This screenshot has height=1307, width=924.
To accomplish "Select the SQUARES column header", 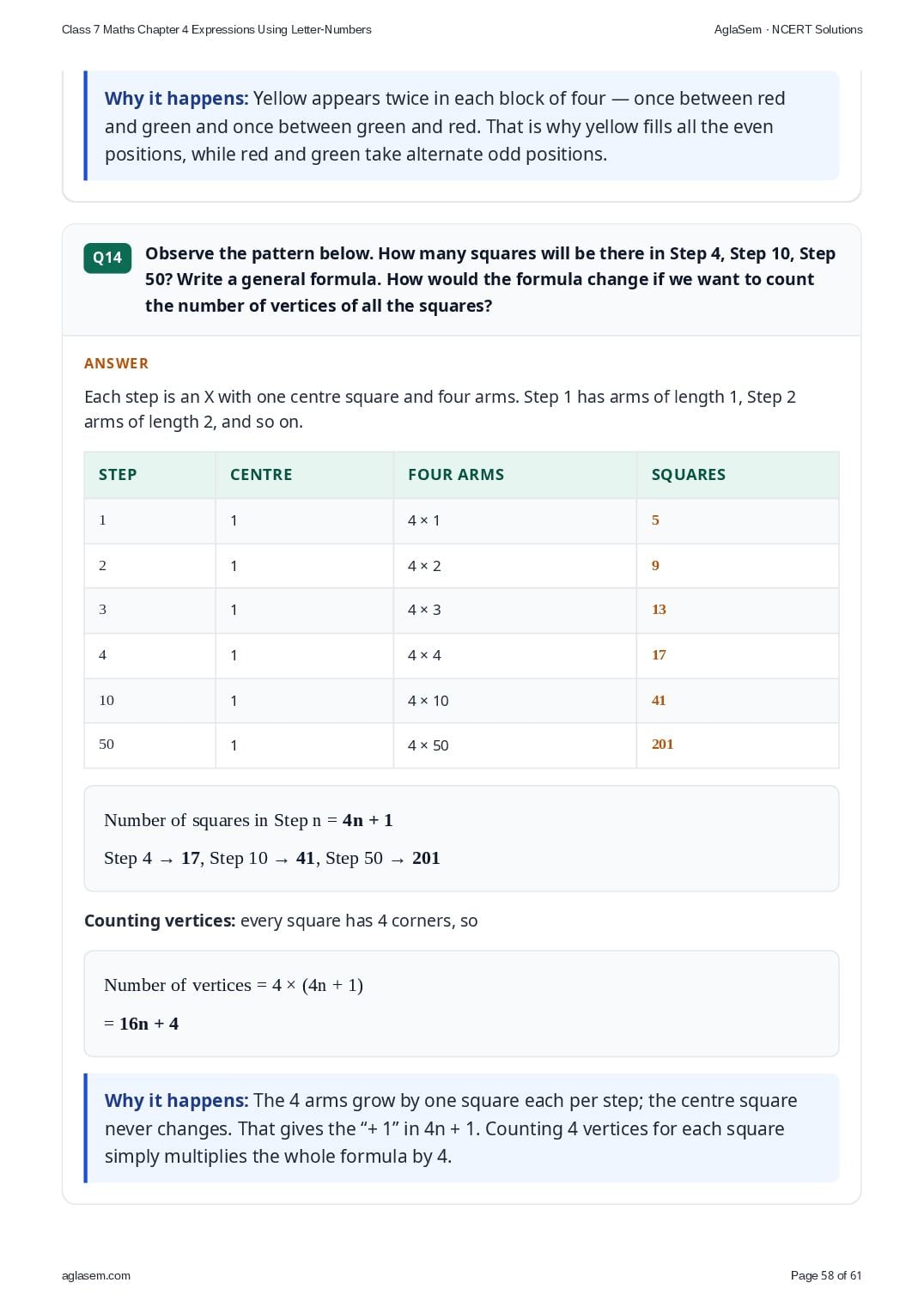I will point(689,475).
